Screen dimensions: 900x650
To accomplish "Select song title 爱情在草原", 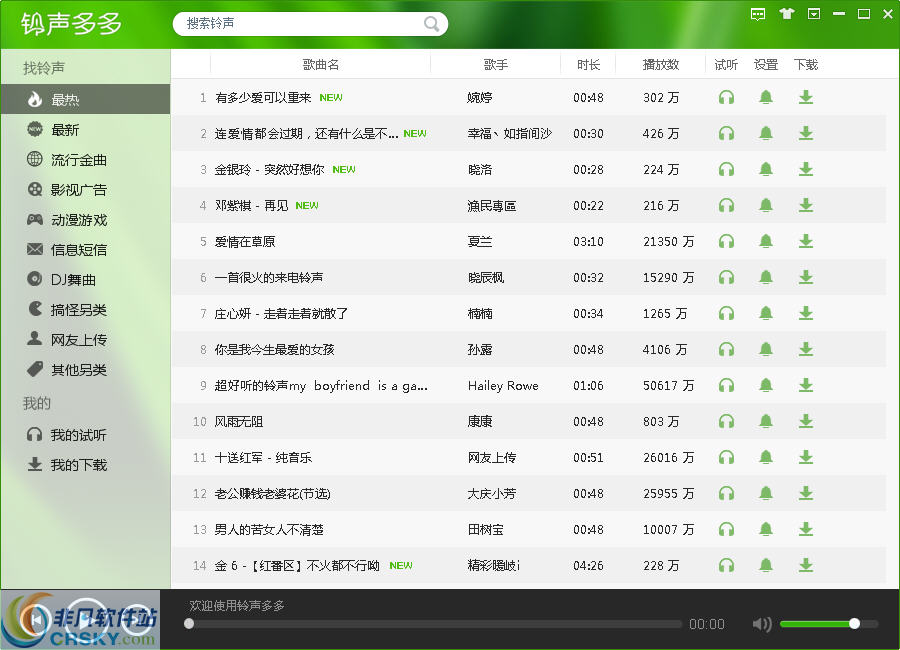I will pyautogui.click(x=245, y=242).
